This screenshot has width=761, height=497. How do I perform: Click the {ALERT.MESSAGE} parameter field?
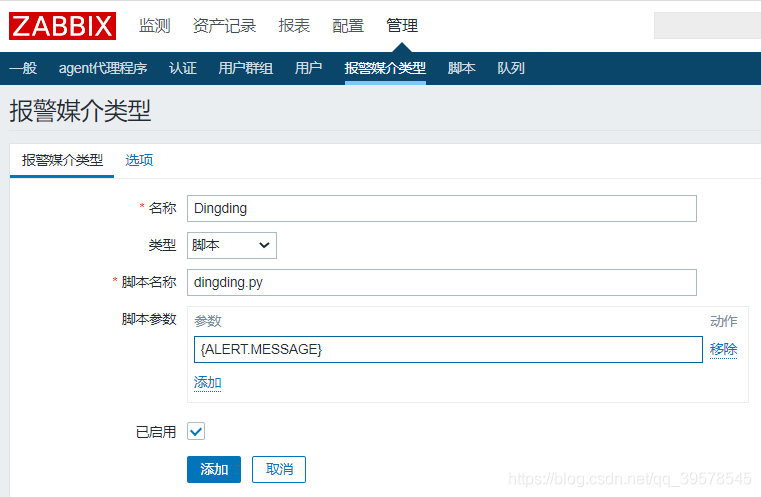448,349
